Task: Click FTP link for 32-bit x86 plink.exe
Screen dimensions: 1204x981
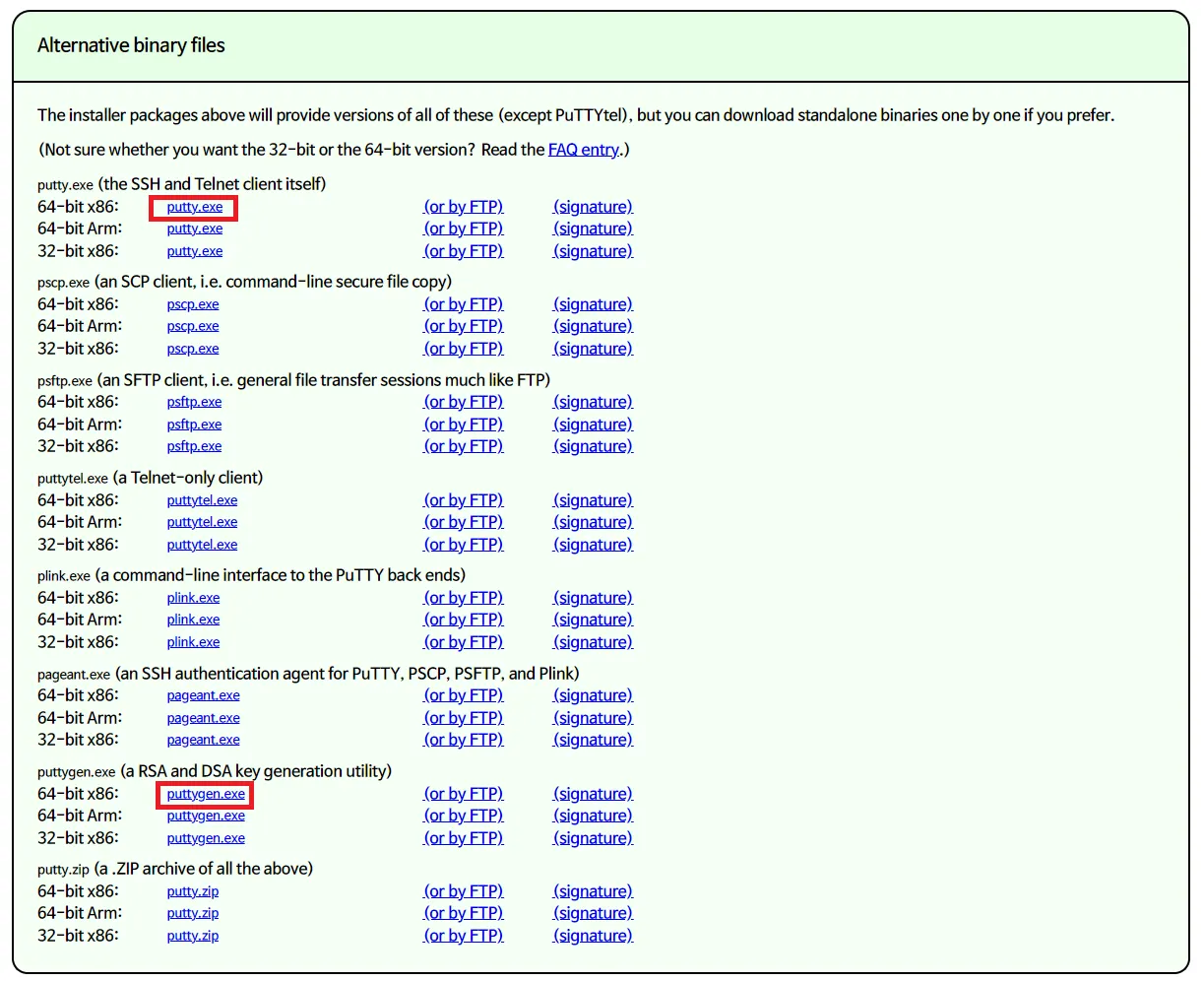Action: click(x=464, y=642)
